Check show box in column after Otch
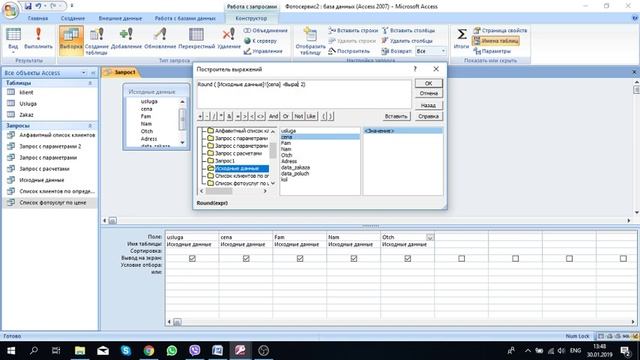Screen dimensions: 640x360 pos(462,258)
